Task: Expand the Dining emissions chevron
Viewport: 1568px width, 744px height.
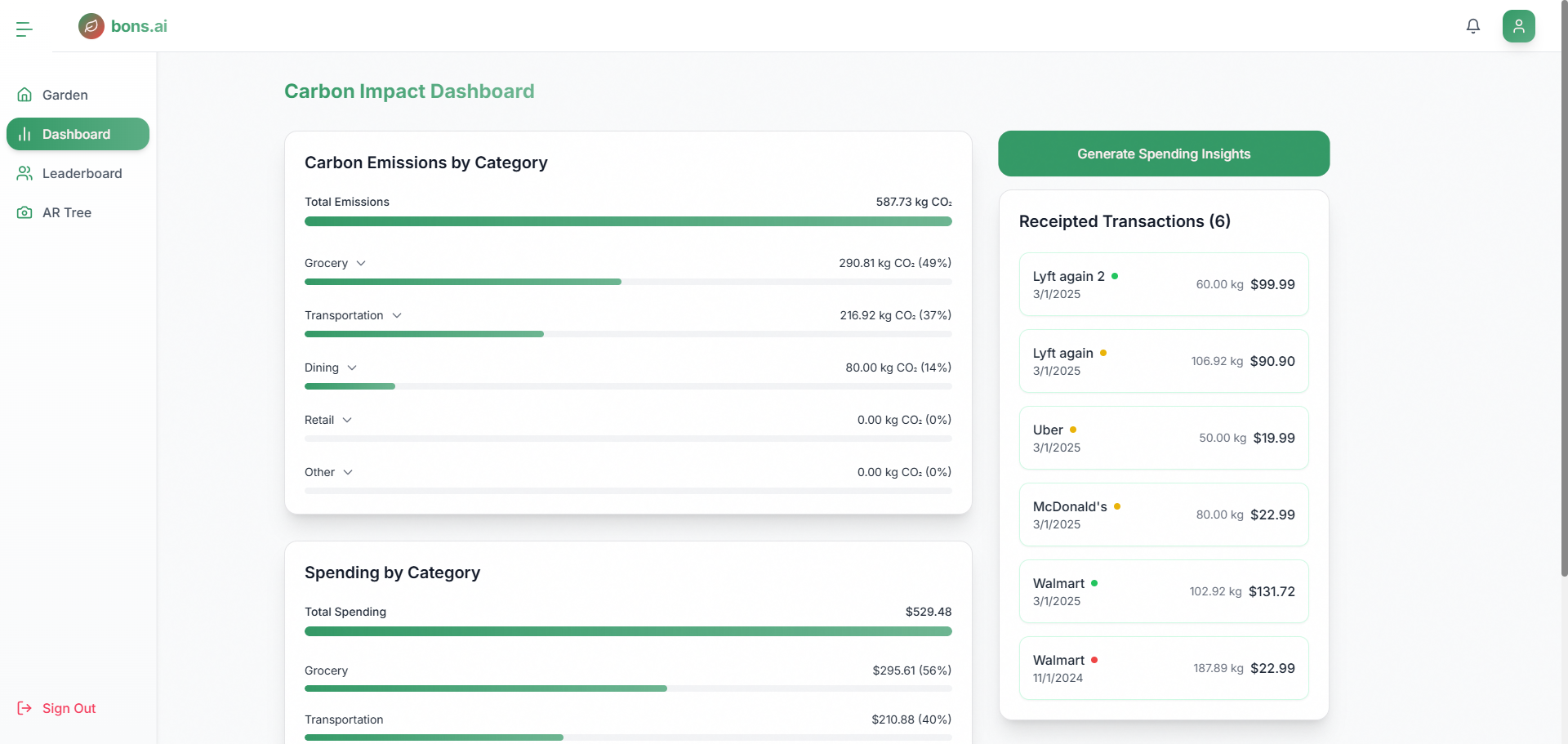Action: (352, 368)
